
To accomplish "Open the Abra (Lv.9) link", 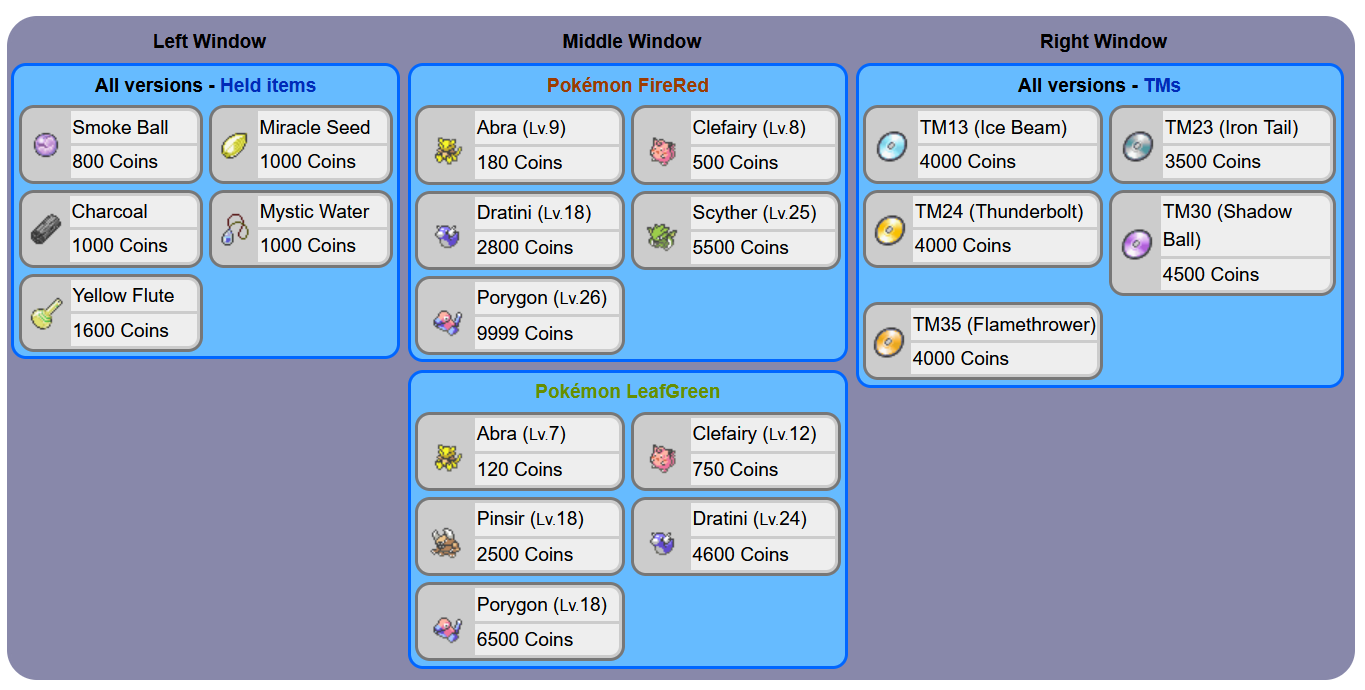I will (x=521, y=127).
